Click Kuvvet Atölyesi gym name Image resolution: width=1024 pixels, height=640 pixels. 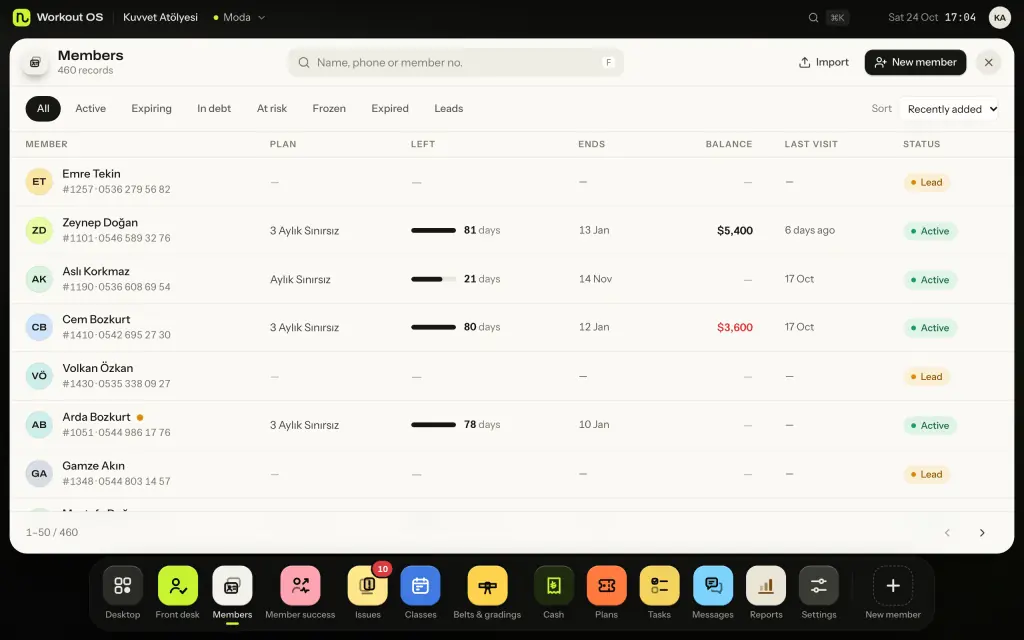[x=161, y=17]
